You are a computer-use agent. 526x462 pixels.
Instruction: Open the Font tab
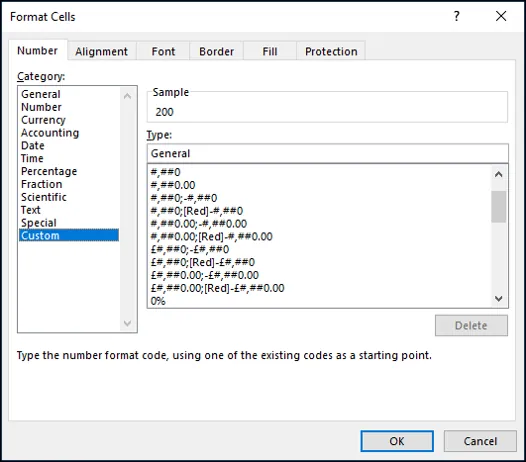pyautogui.click(x=163, y=51)
